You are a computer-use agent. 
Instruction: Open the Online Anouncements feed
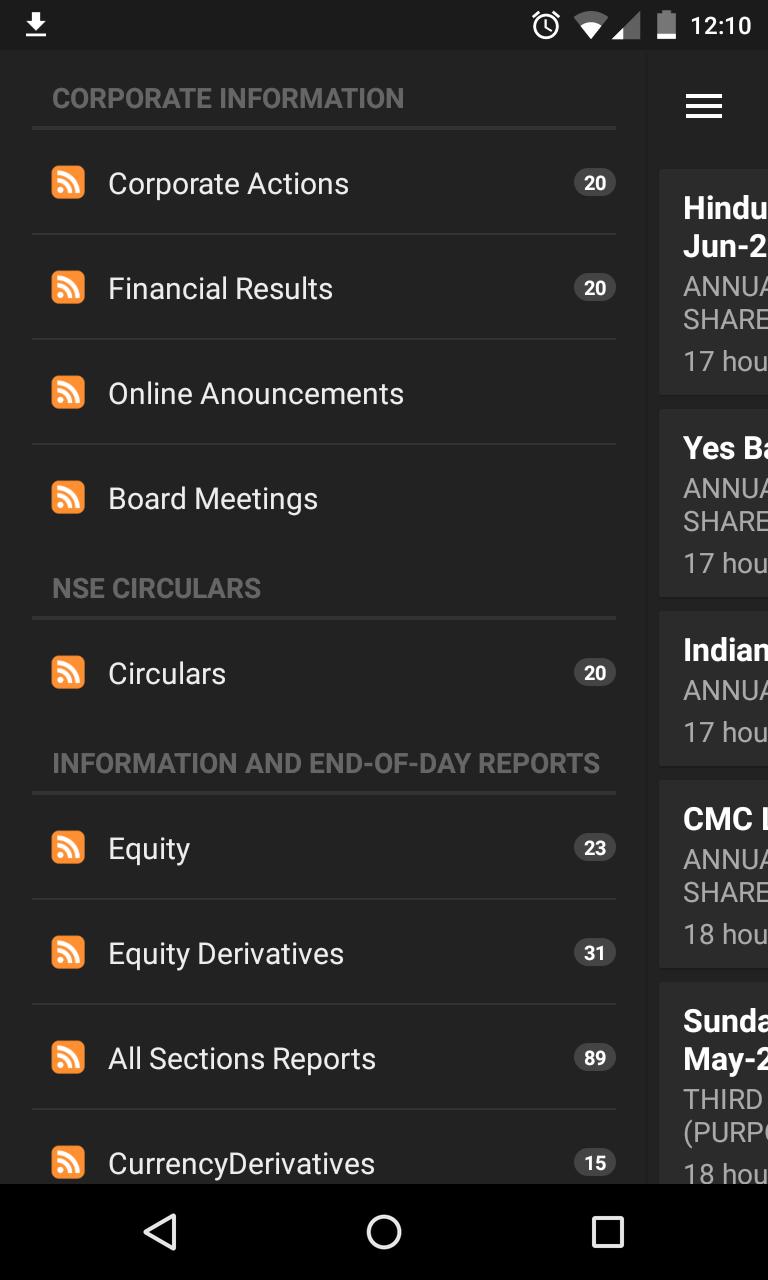[x=256, y=394]
